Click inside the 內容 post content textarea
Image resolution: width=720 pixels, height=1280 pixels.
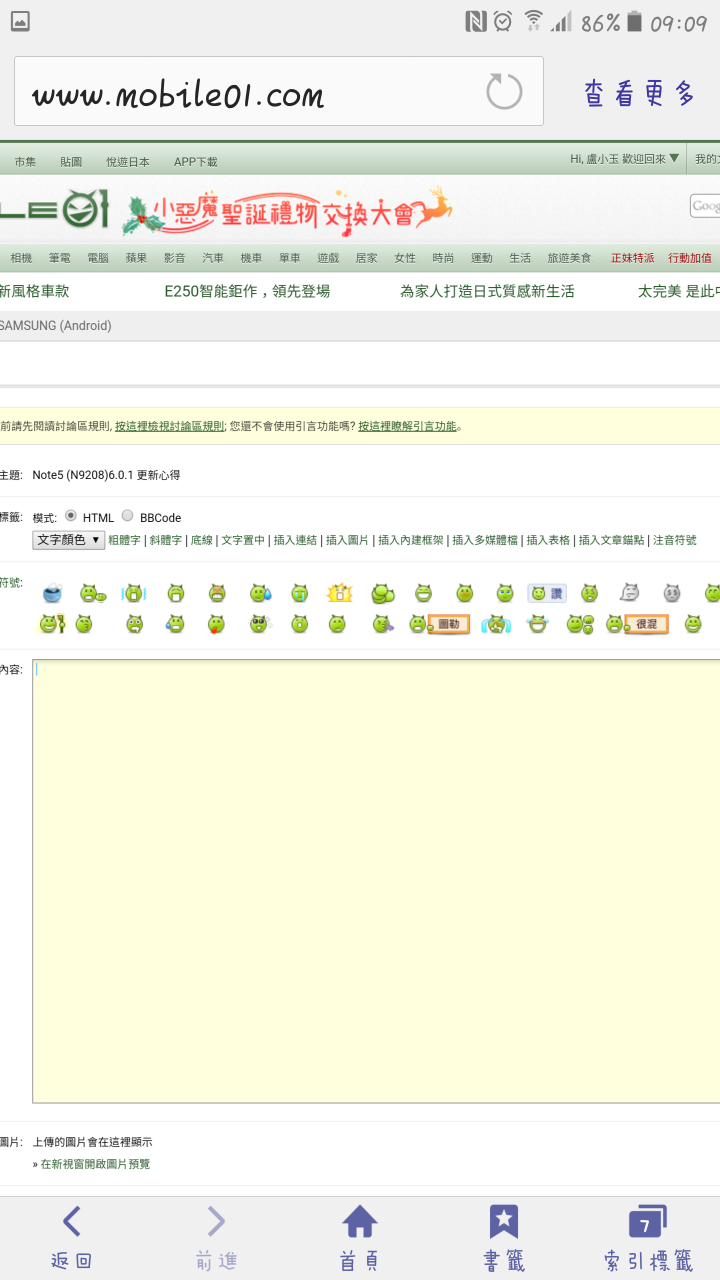tap(376, 881)
